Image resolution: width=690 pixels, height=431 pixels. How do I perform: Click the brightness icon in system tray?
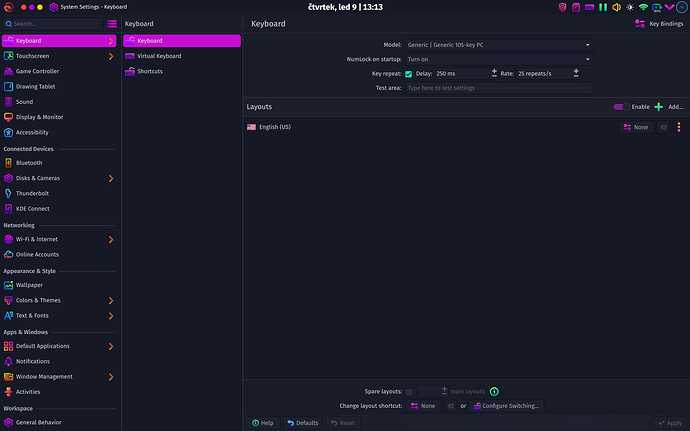click(x=630, y=7)
